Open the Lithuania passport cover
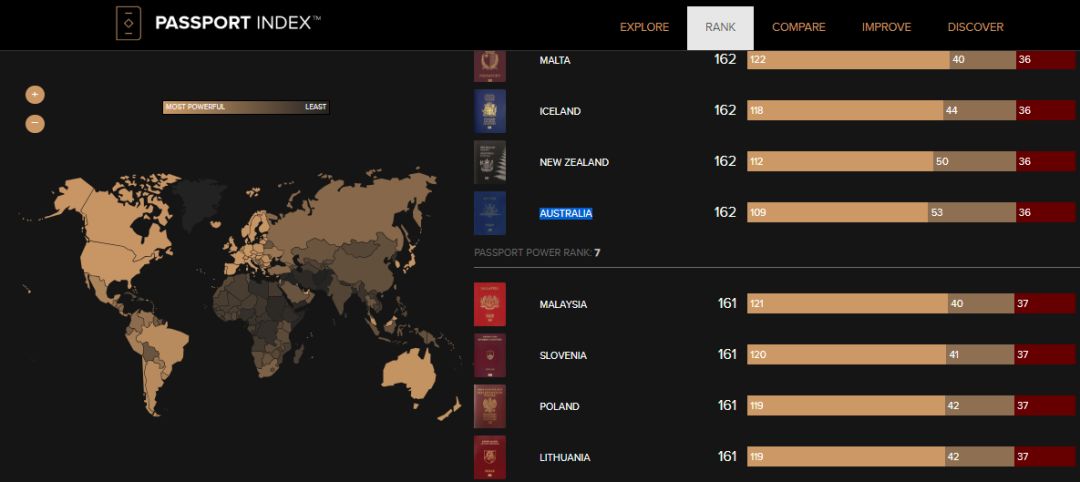 (490, 457)
